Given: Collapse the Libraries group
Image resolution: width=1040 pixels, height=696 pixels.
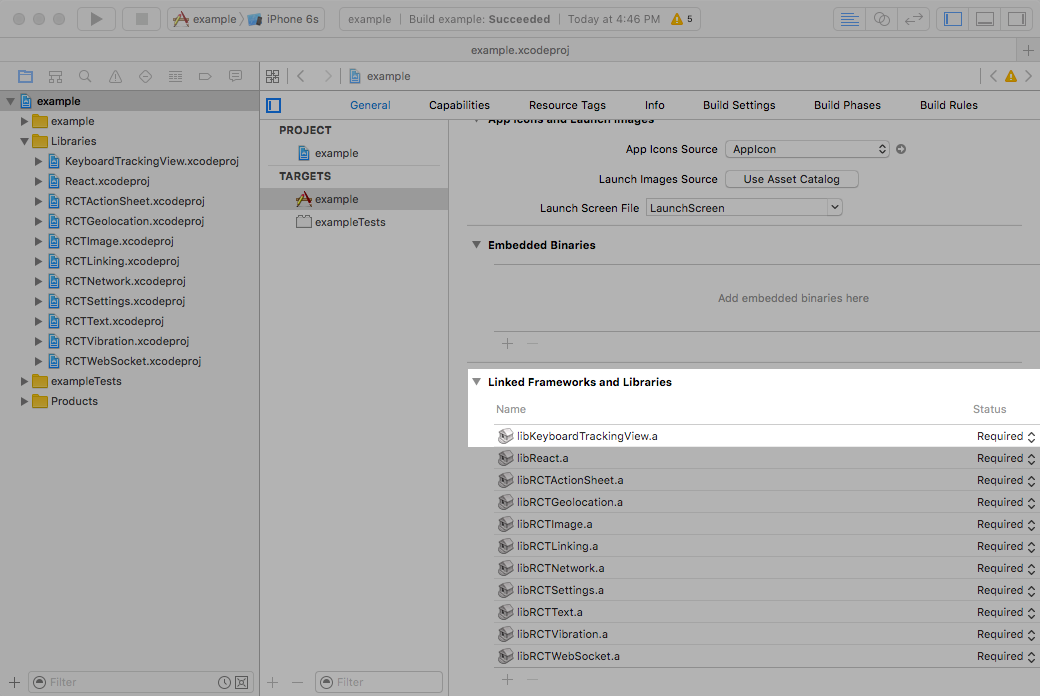Looking at the screenshot, I should pyautogui.click(x=25, y=141).
